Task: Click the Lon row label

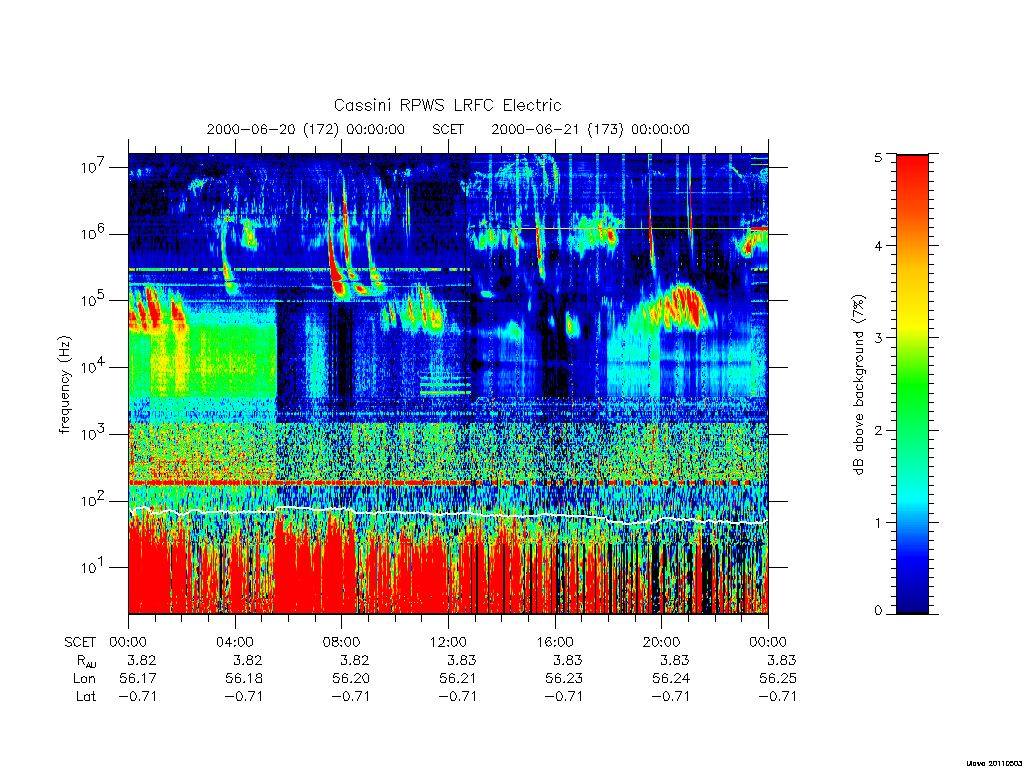Action: pos(84,679)
